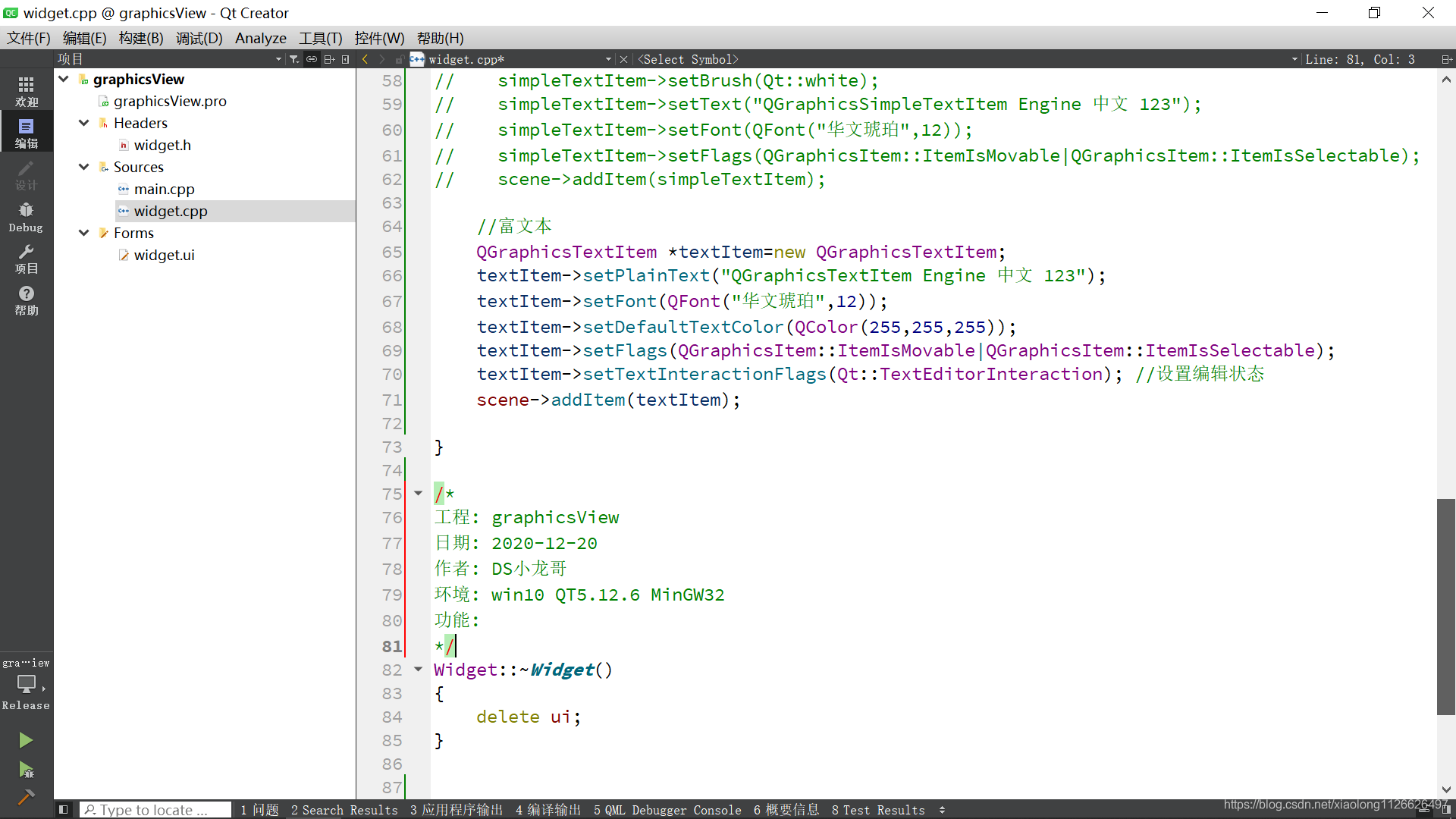Collapse the Sources folder
The height and width of the screenshot is (819, 1456).
[x=84, y=167]
